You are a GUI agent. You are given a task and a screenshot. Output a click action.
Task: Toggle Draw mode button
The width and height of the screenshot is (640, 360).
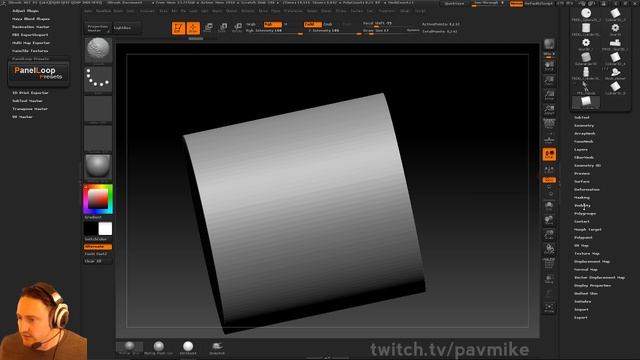click(193, 28)
